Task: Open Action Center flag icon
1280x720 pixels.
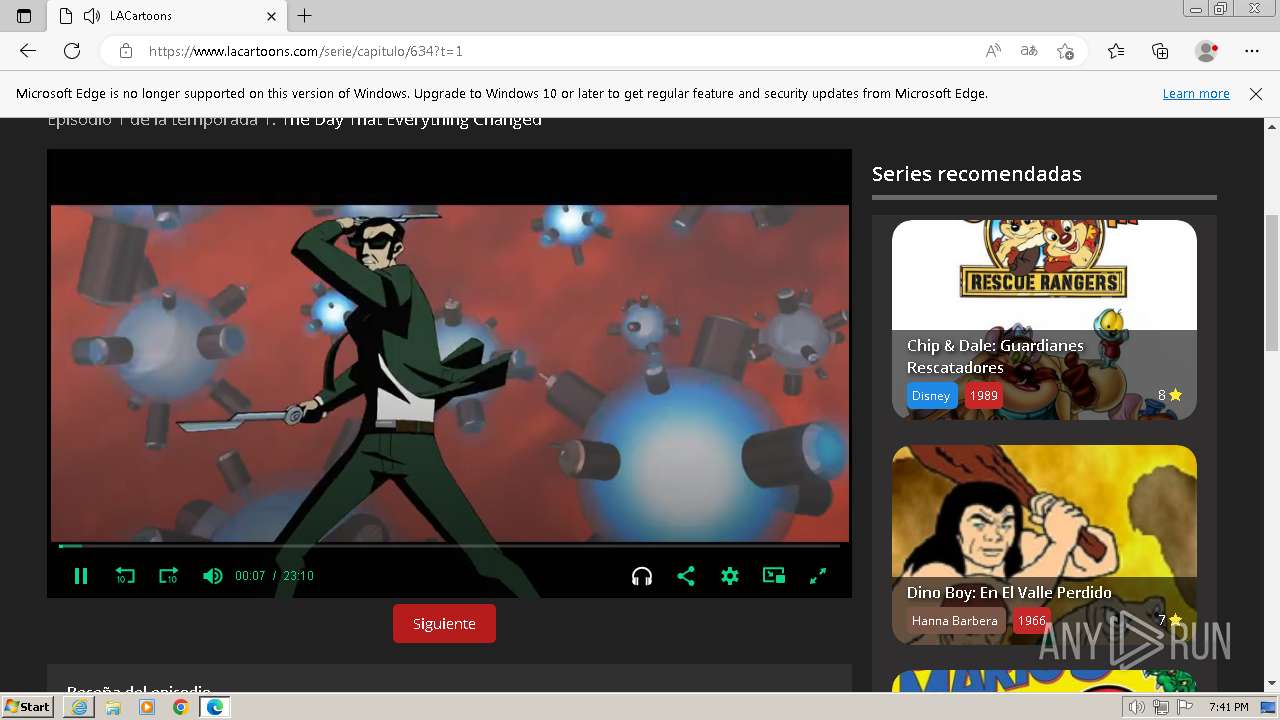Action: point(1185,707)
